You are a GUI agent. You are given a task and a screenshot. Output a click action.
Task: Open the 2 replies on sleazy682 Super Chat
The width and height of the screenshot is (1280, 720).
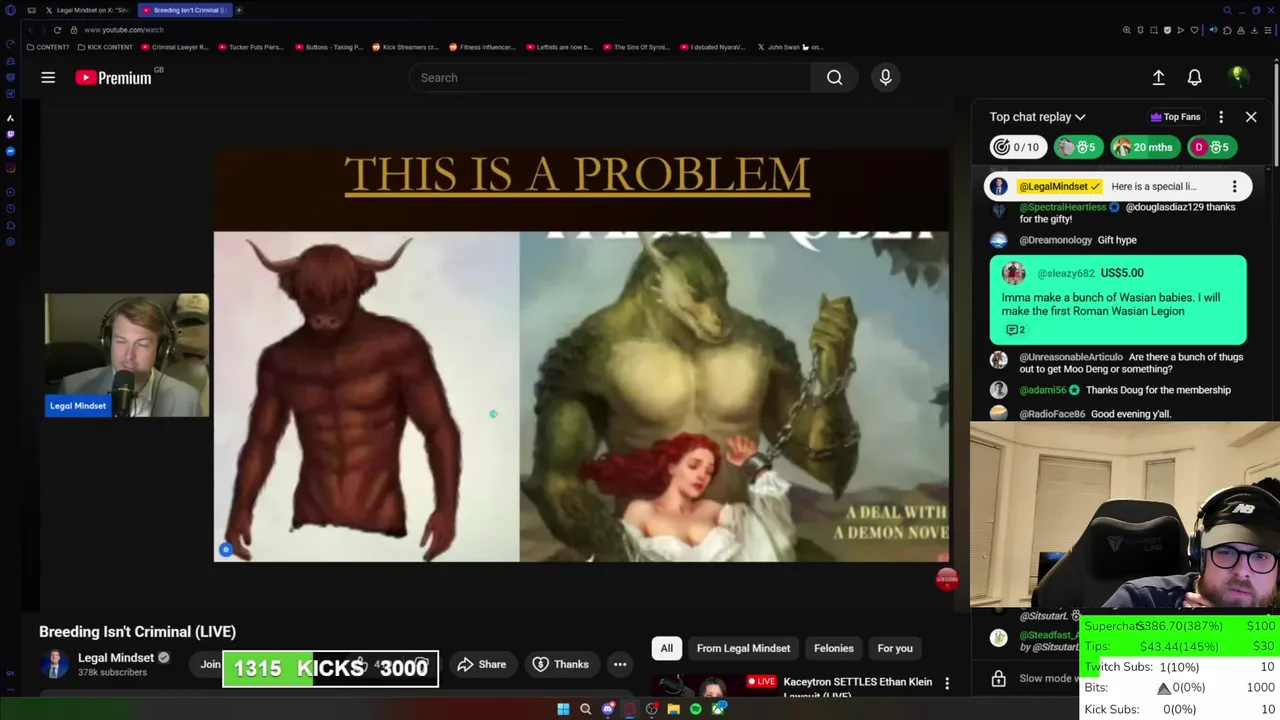pyautogui.click(x=1015, y=330)
